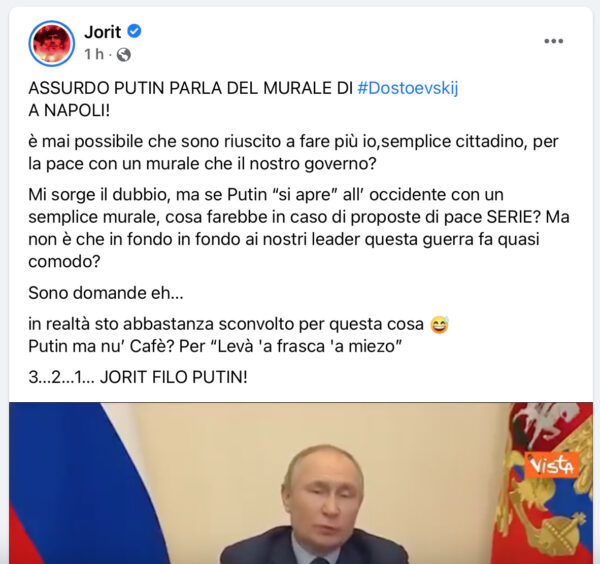600x564 pixels.
Task: Click the Jorit author name
Action: click(x=103, y=32)
